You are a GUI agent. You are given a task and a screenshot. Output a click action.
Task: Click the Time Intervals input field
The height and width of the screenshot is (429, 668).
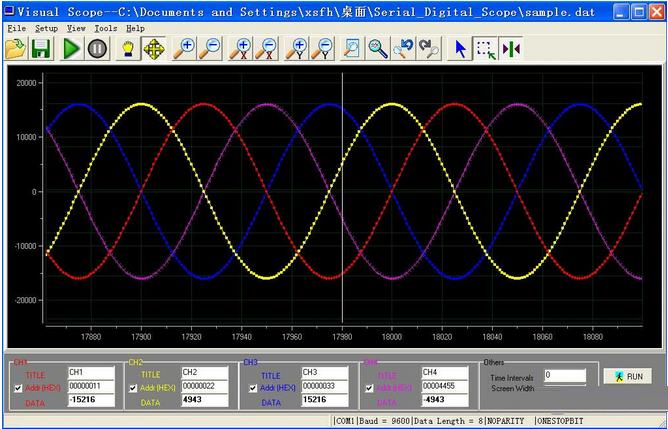(x=564, y=375)
